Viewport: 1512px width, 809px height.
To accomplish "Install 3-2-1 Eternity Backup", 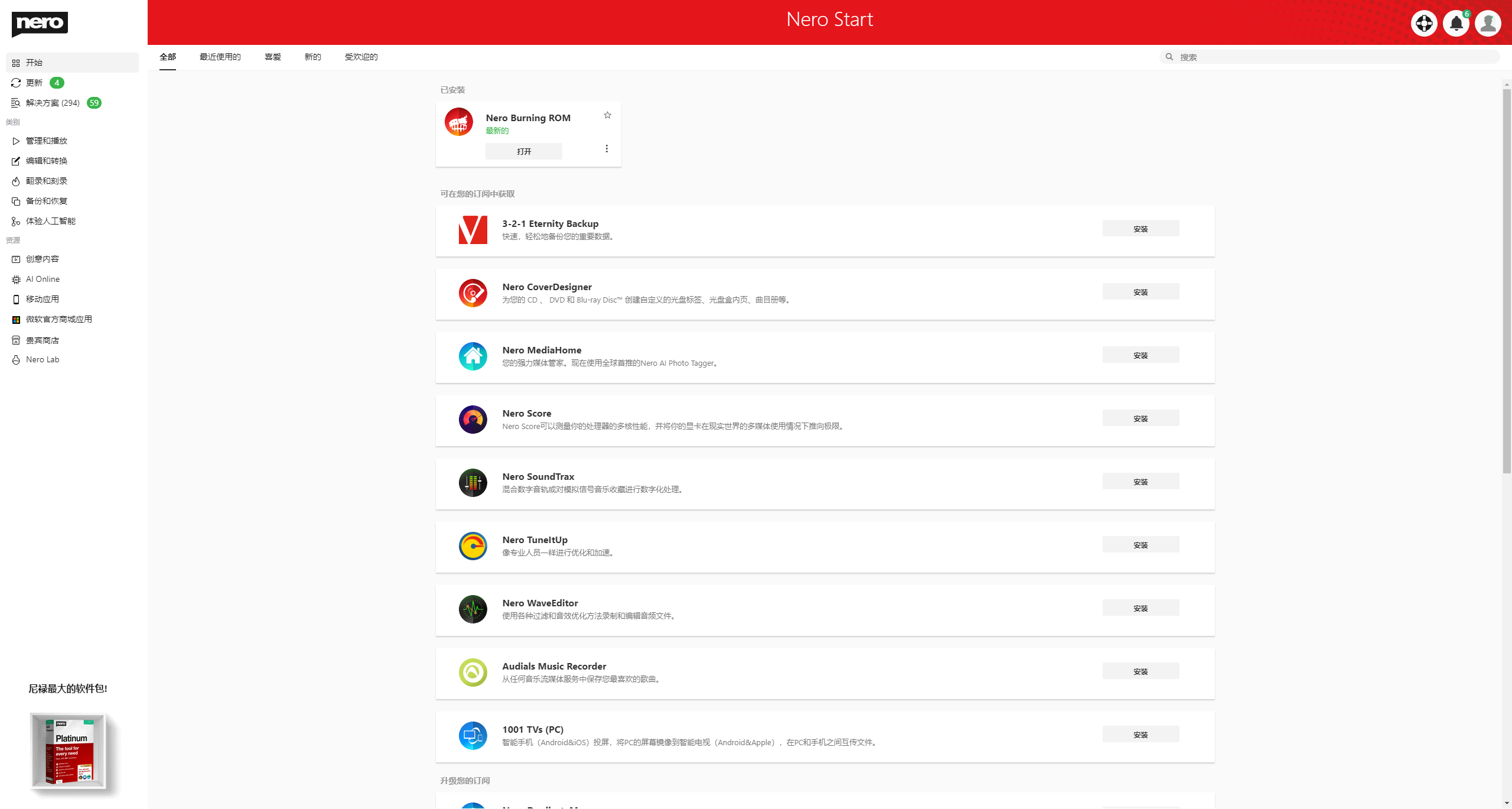I will point(1140,229).
